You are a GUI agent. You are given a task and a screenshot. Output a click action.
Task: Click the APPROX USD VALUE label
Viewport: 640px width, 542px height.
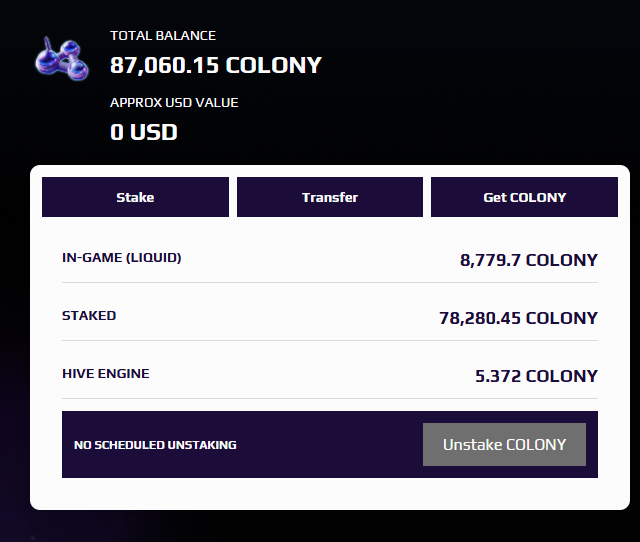click(x=174, y=102)
